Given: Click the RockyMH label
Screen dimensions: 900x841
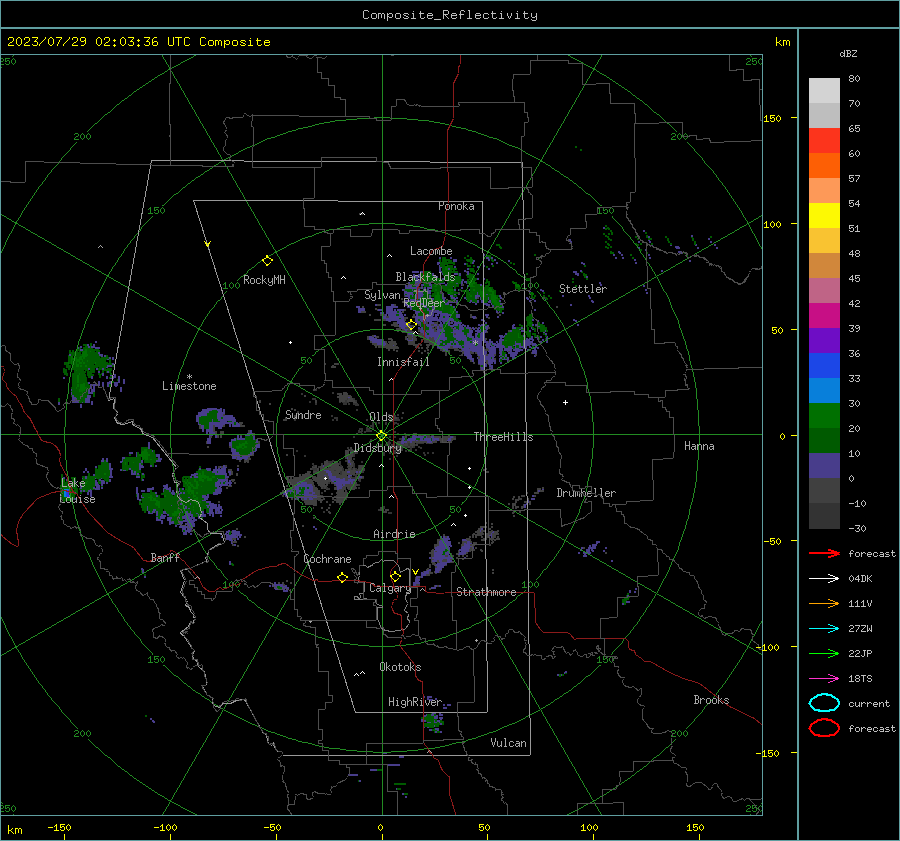Looking at the screenshot, I should pyautogui.click(x=264, y=280).
